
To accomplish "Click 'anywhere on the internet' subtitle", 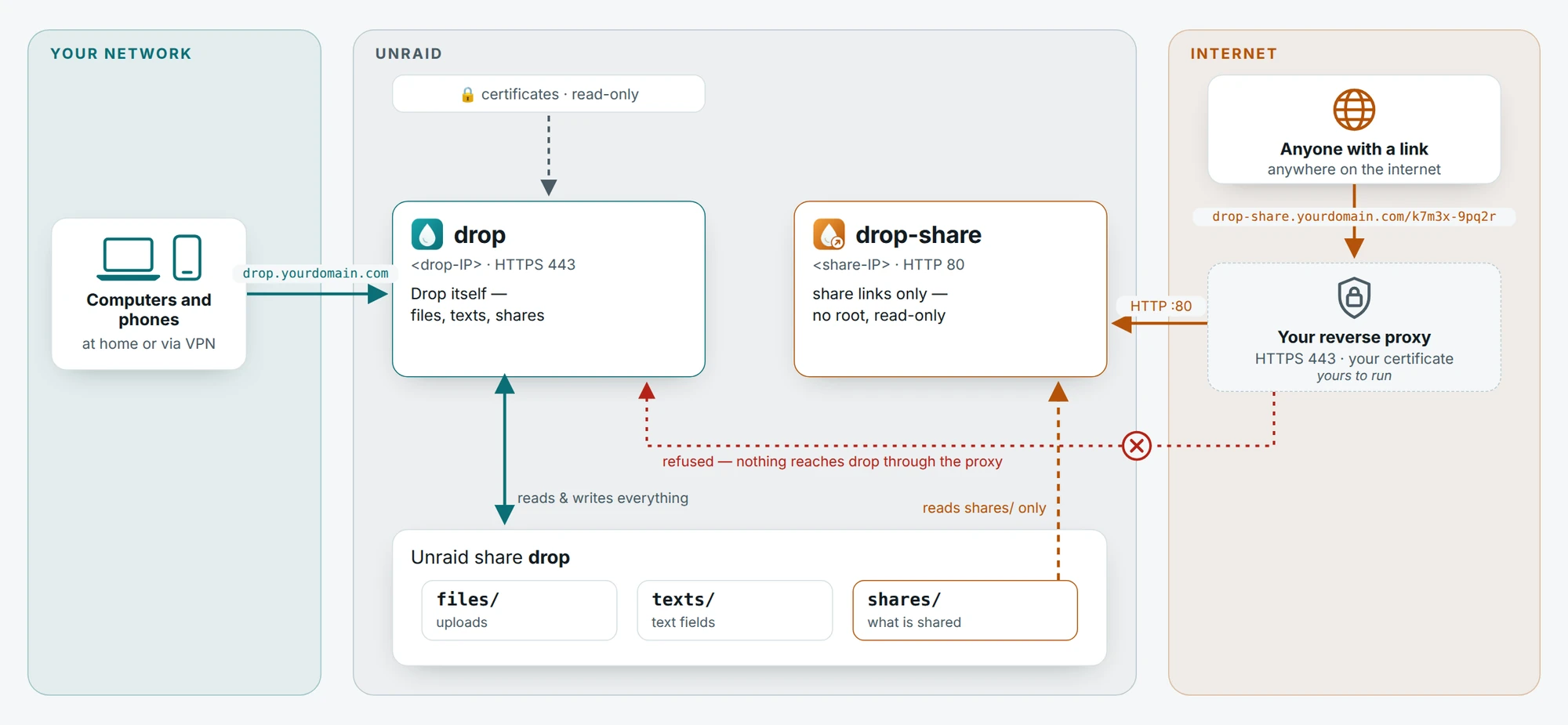I will [1354, 169].
